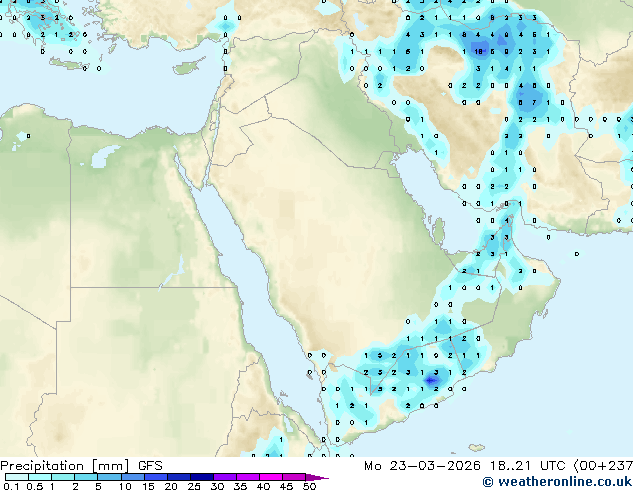Click the 'Precipitation [mm]' title text
This screenshot has width=634, height=490.
(x=65, y=466)
